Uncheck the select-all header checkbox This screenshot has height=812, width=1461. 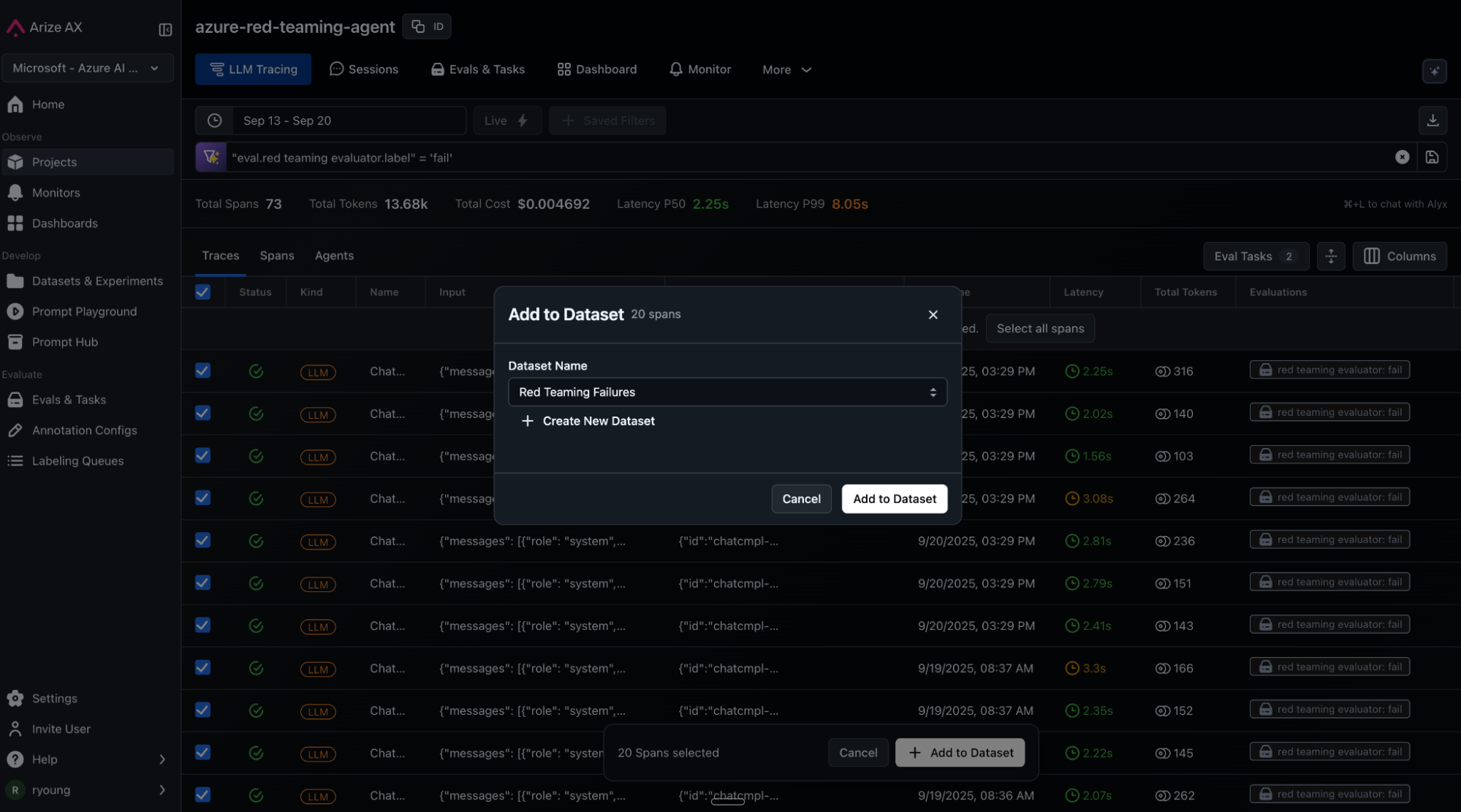[202, 292]
